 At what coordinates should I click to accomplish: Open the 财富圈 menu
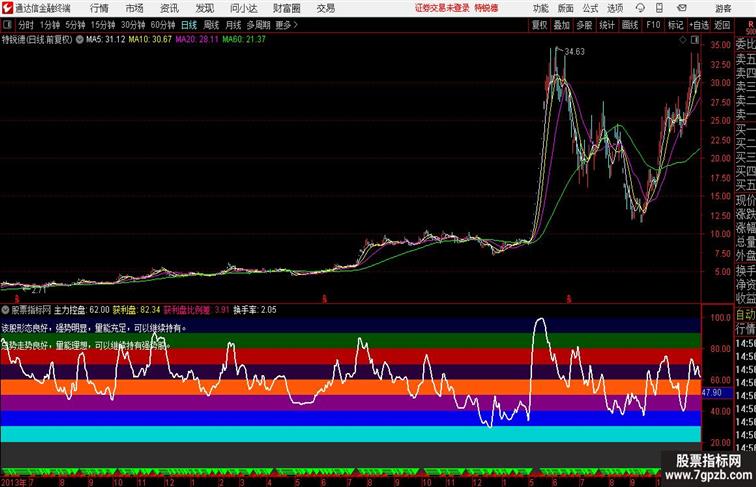click(x=287, y=8)
